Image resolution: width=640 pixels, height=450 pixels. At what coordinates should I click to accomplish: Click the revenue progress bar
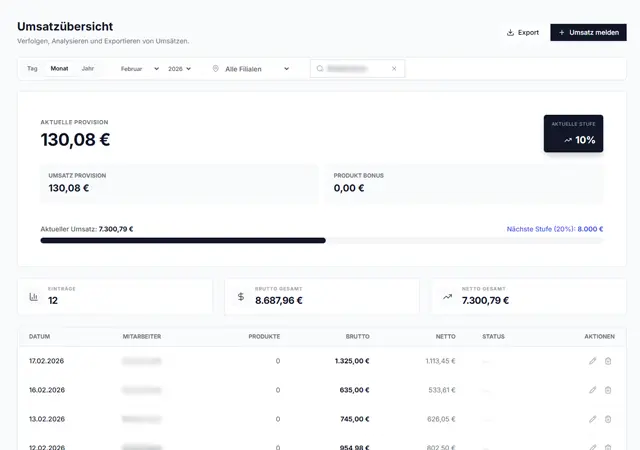[320, 240]
